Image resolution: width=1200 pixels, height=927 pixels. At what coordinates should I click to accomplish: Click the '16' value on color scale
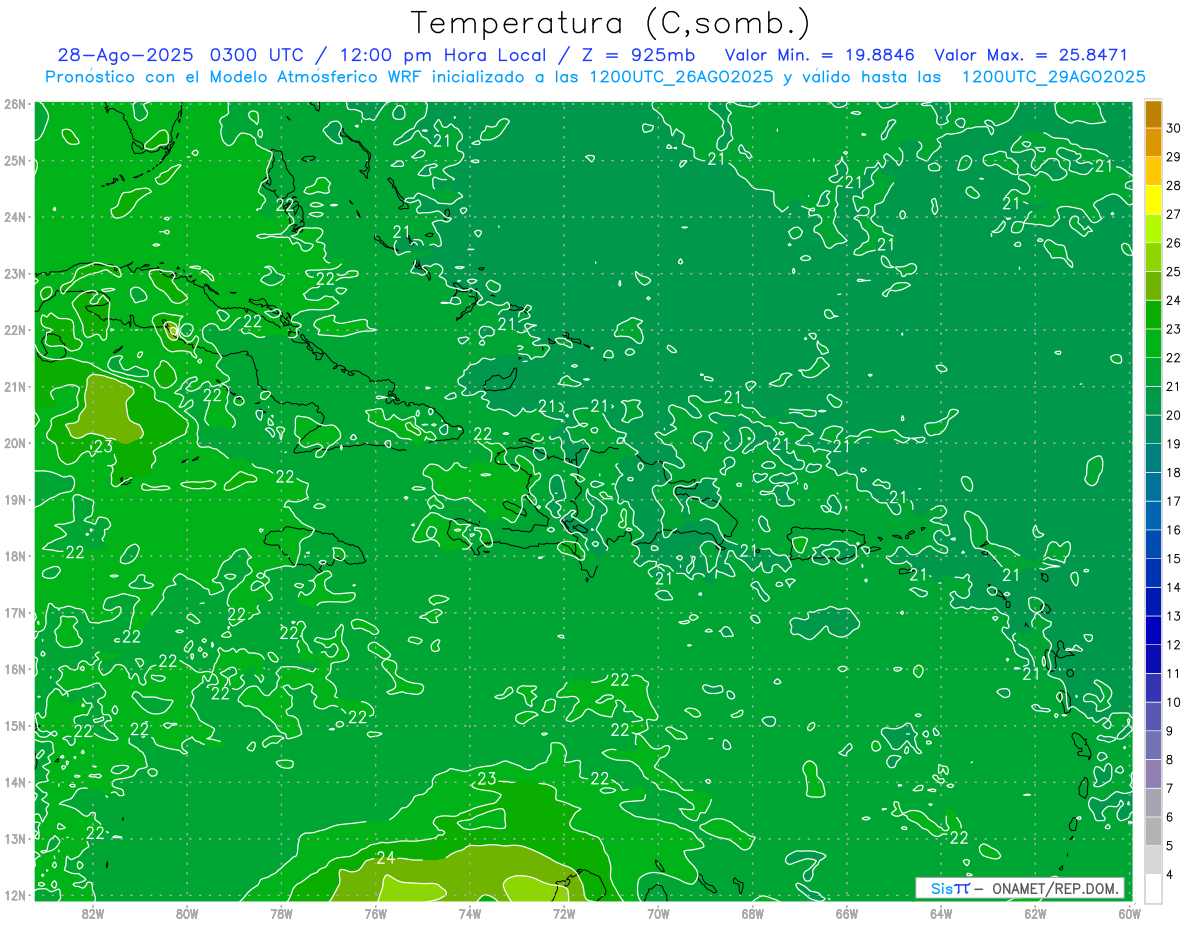click(1174, 530)
